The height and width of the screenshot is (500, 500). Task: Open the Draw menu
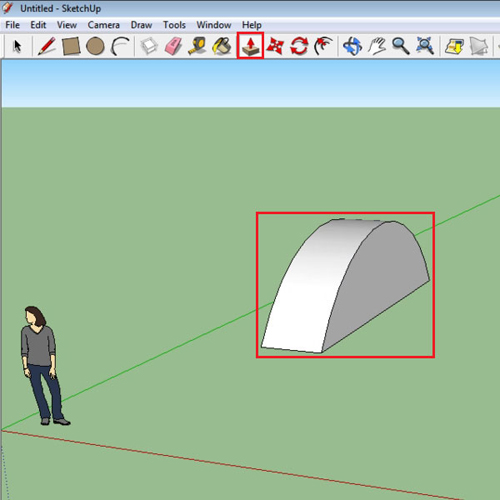click(x=141, y=25)
